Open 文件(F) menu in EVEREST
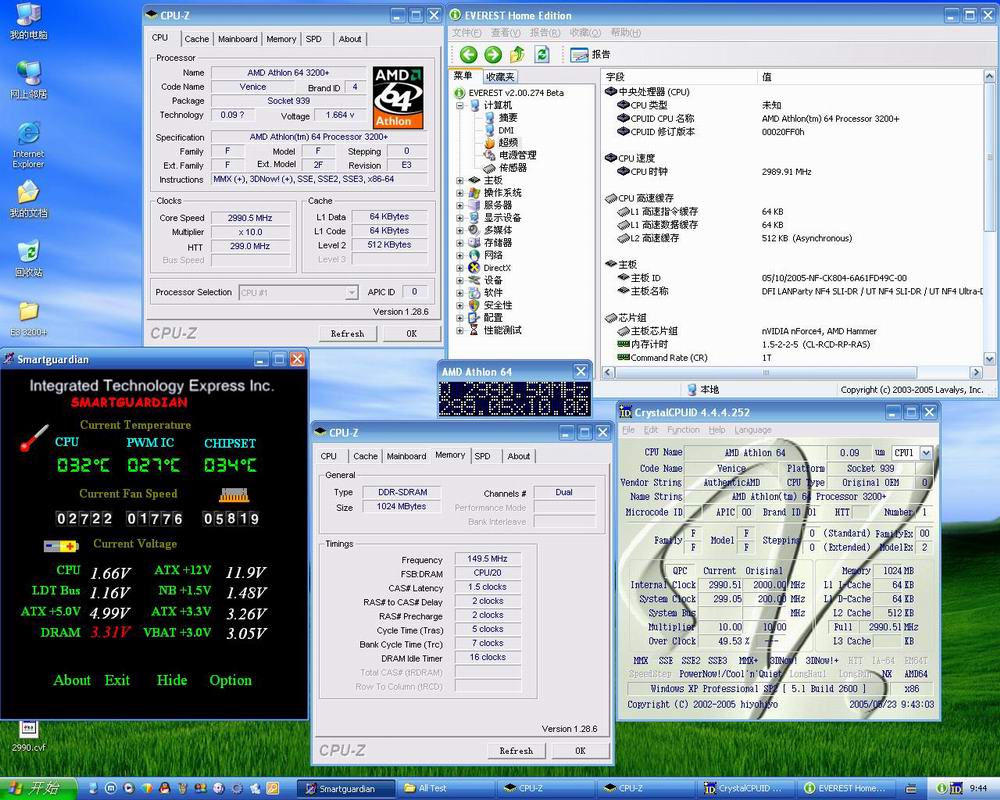 467,33
